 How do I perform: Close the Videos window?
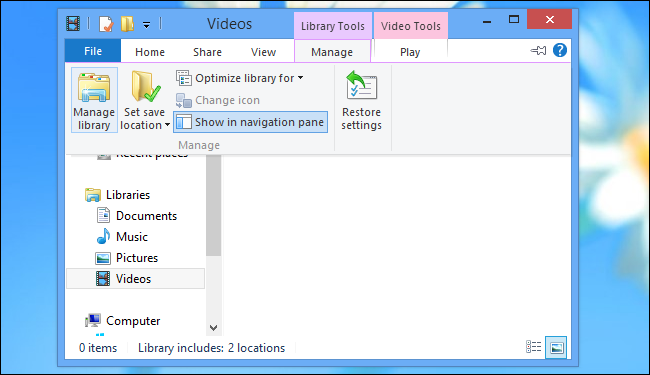click(550, 19)
